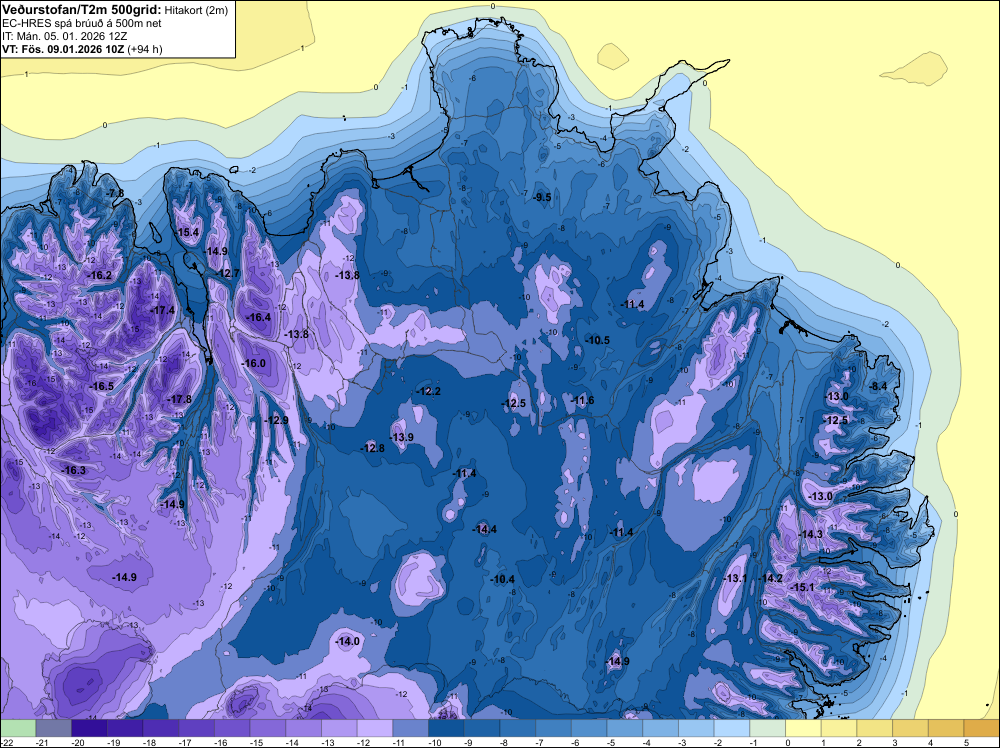Select the legend color swatch labeled -10
Screen dimensions: 1000x748
pyautogui.click(x=446, y=728)
